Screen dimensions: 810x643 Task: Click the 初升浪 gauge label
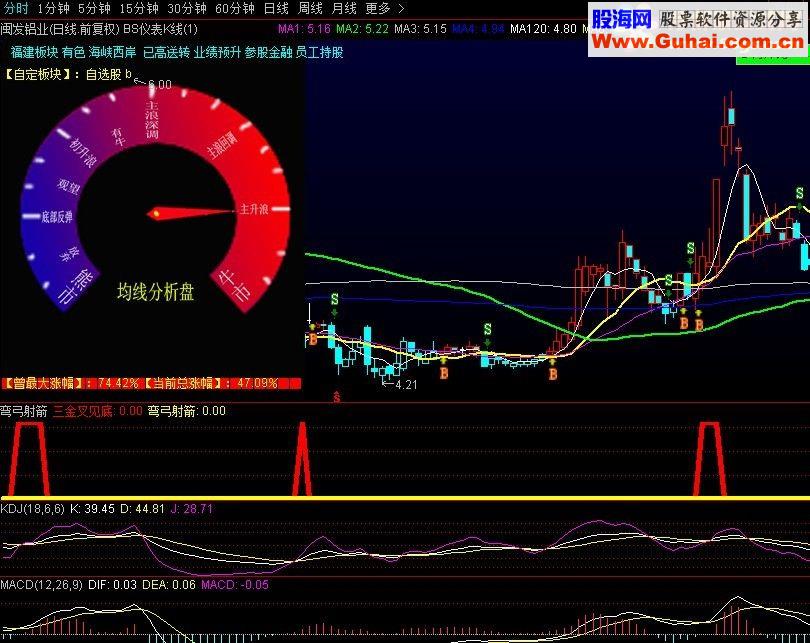(x=83, y=152)
